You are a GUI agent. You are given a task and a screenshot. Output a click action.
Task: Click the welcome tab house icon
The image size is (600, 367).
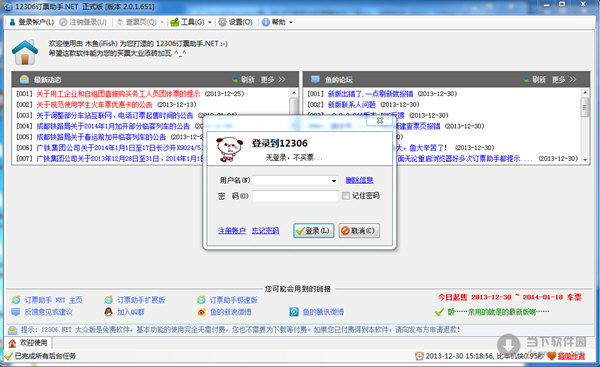(x=12, y=343)
